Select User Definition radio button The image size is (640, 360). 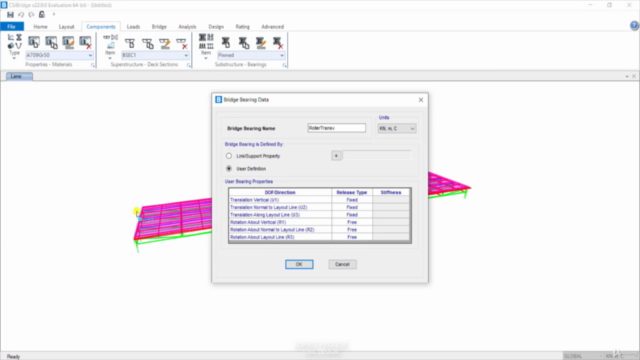point(229,169)
